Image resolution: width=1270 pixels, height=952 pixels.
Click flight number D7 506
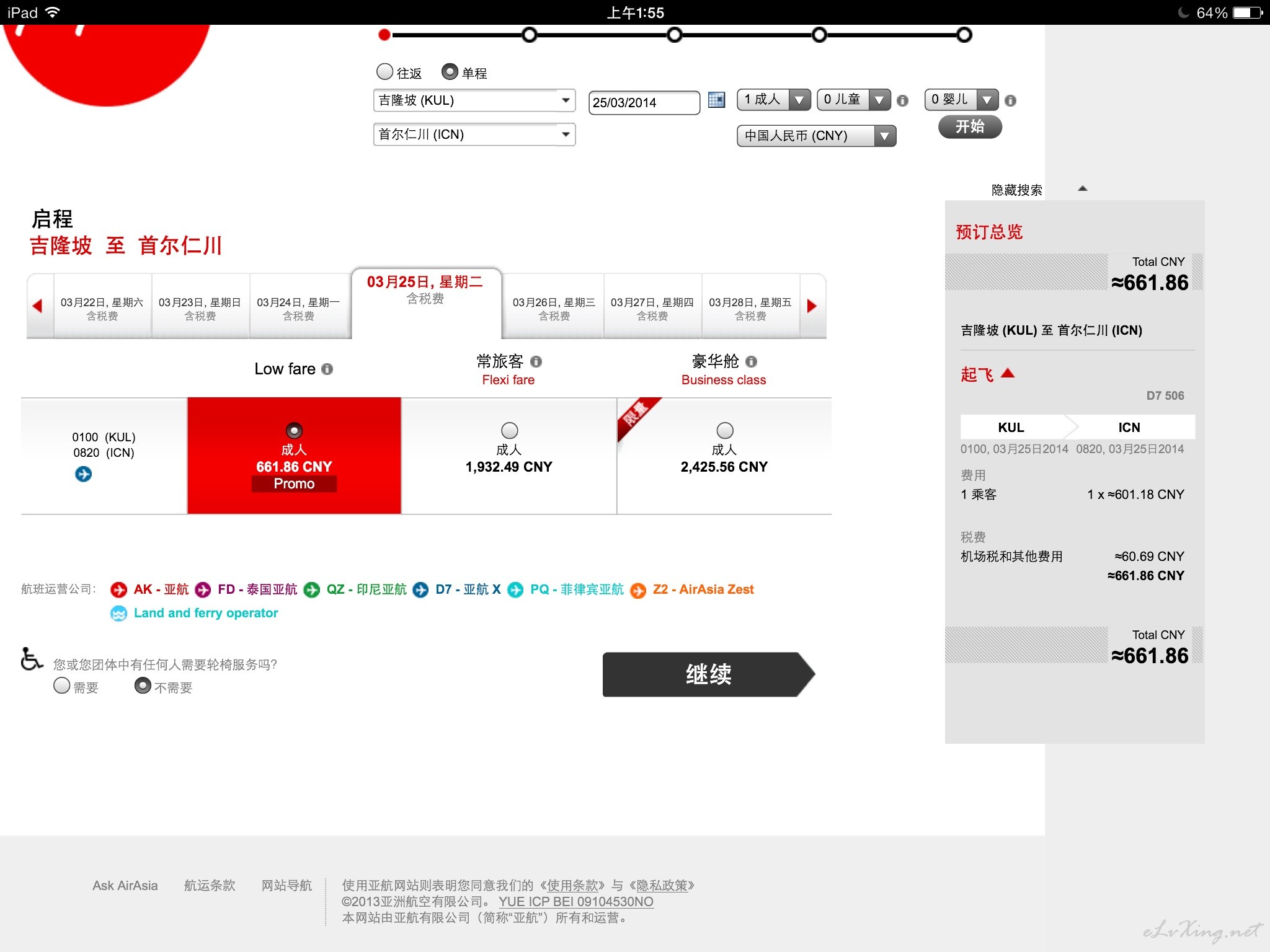tap(1165, 395)
